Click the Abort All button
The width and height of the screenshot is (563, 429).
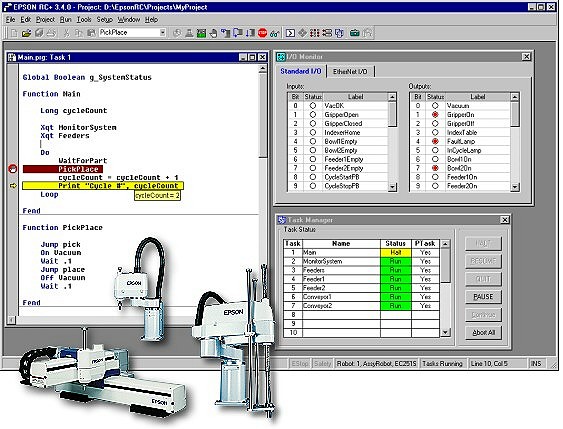click(483, 332)
